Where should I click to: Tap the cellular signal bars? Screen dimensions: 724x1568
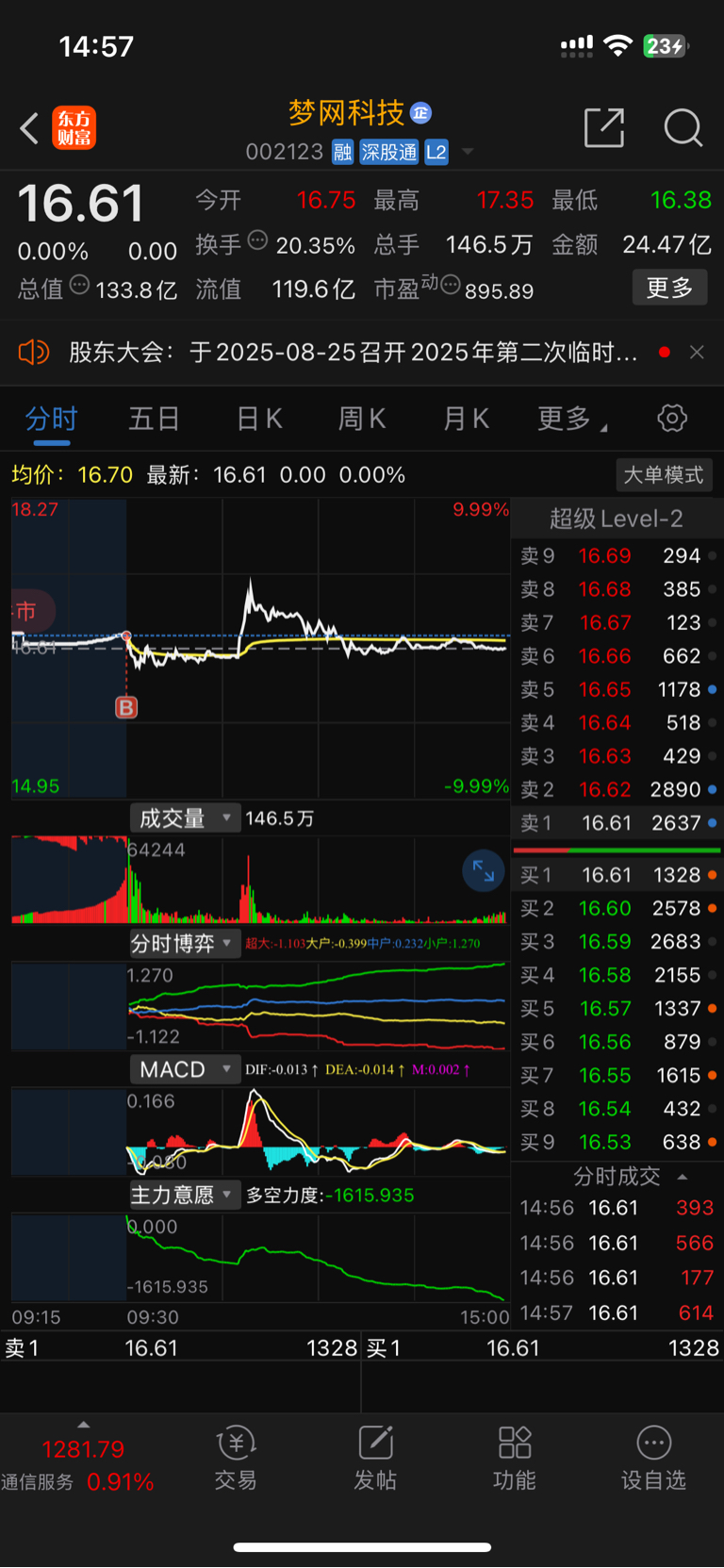(x=577, y=45)
